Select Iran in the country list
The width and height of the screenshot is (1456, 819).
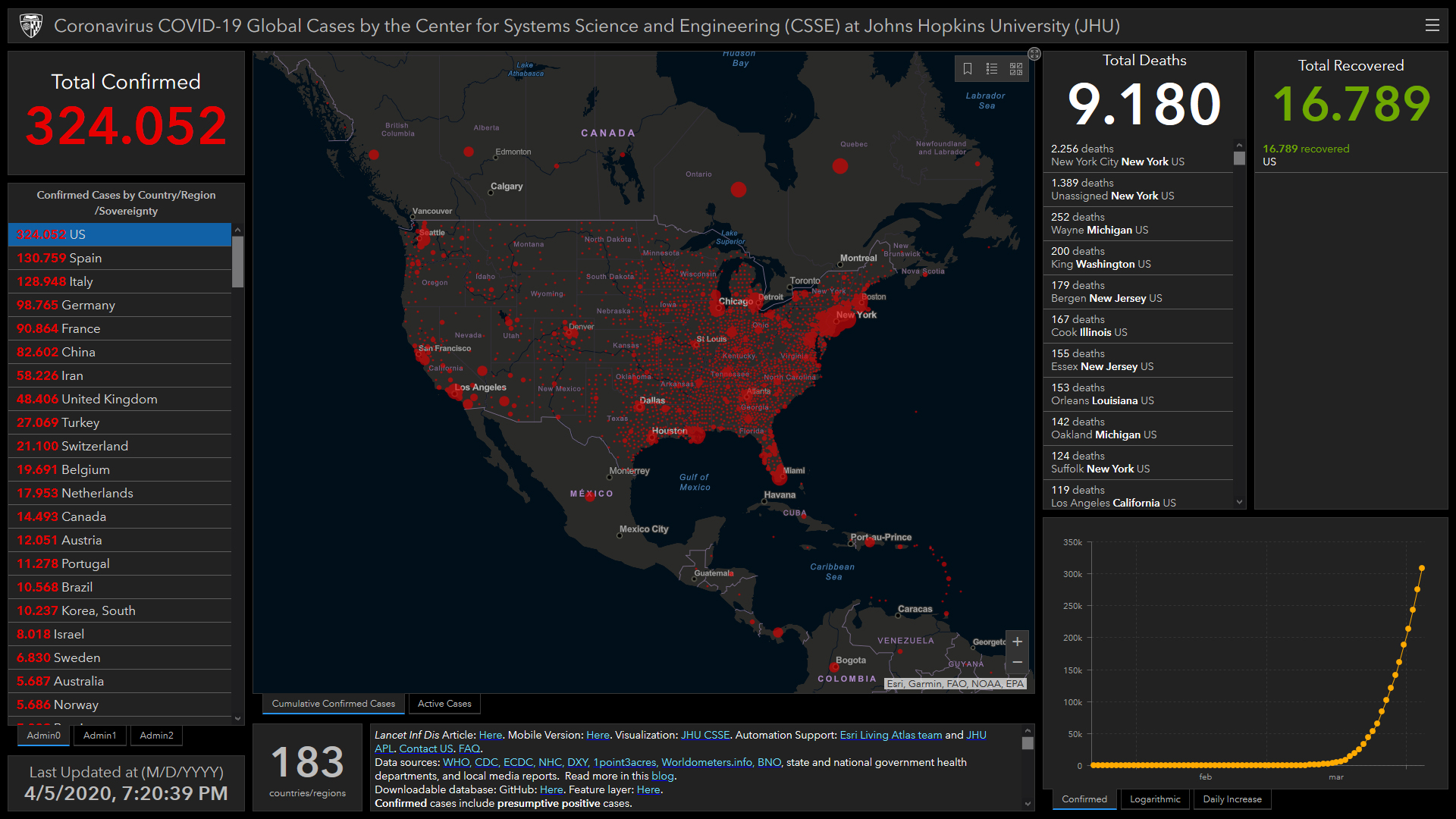click(120, 375)
